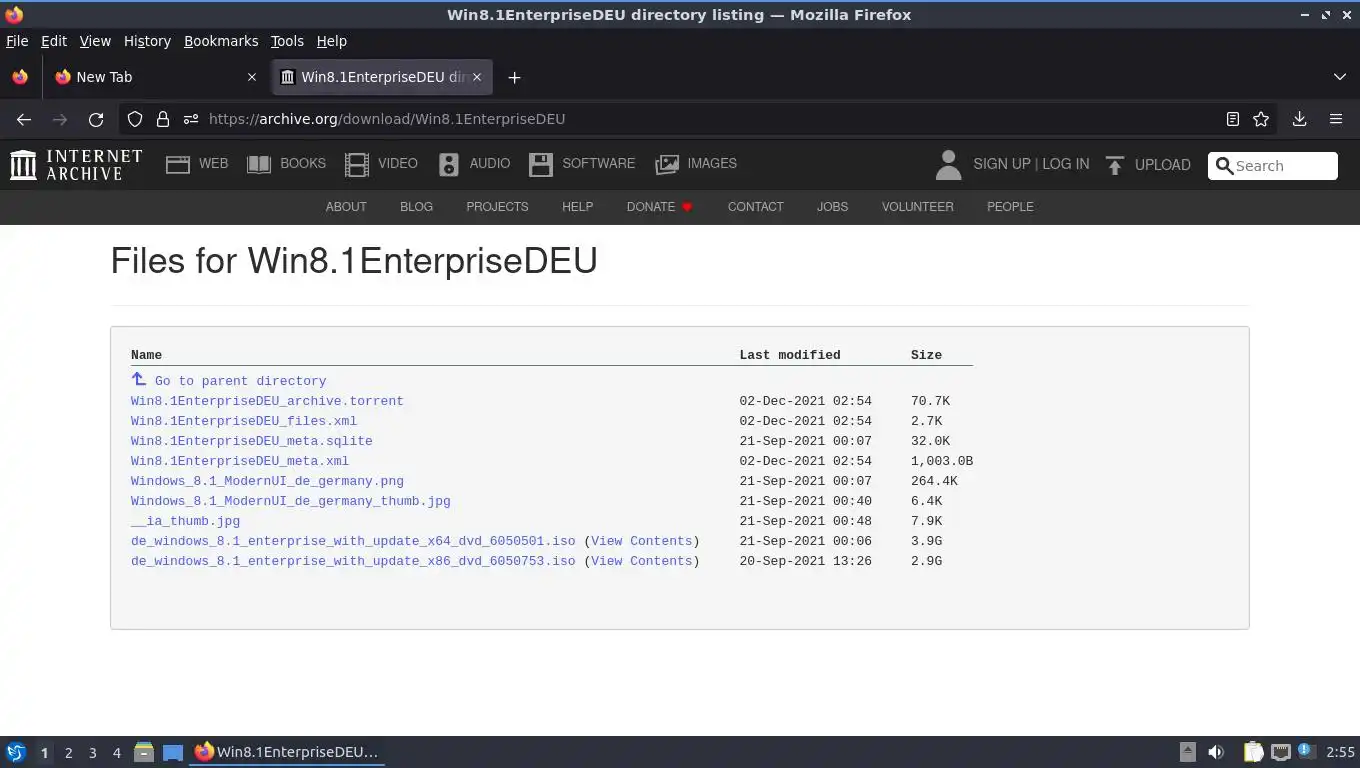Open the Tools menu
The height and width of the screenshot is (768, 1360).
(x=287, y=41)
